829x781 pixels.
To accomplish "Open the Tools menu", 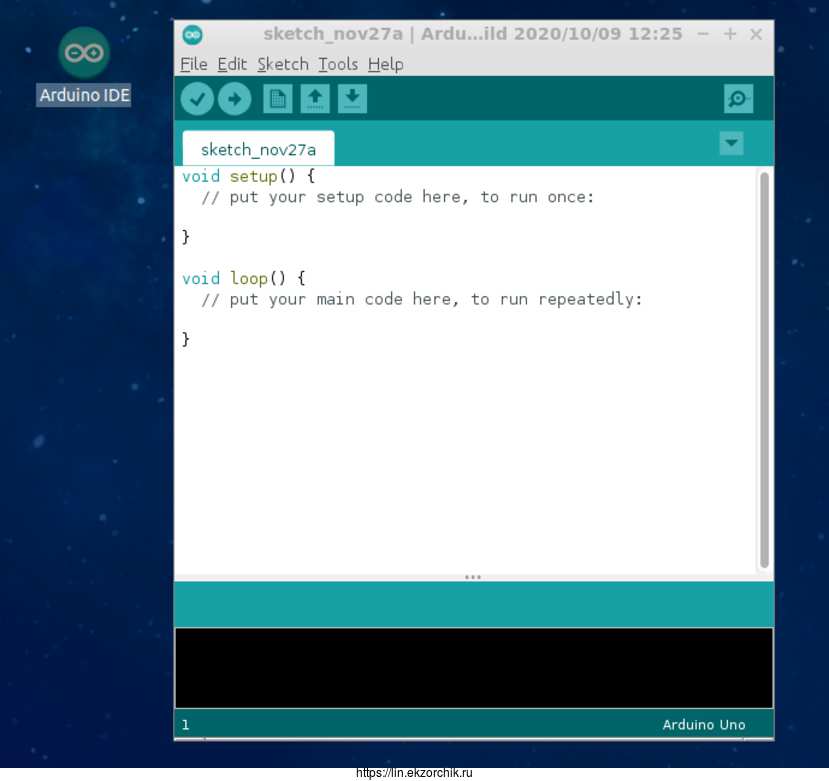I will 338,64.
